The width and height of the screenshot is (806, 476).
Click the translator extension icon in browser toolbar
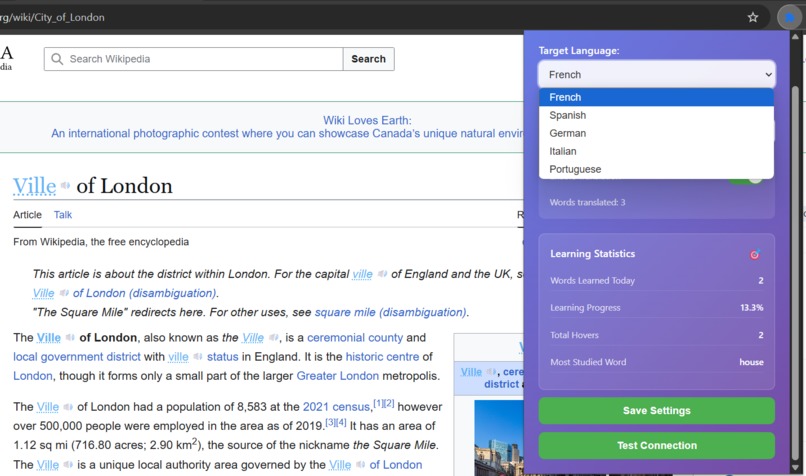click(x=789, y=17)
